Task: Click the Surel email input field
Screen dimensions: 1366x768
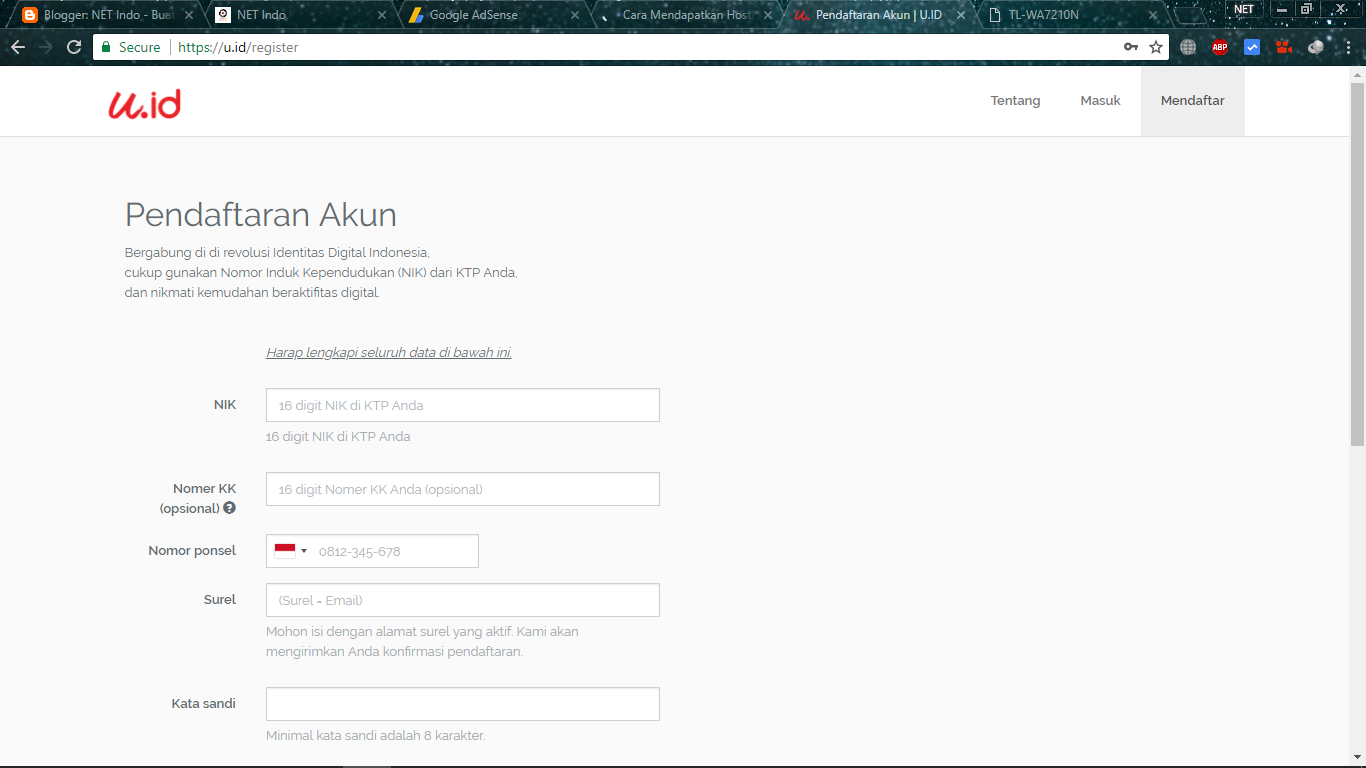Action: point(463,600)
